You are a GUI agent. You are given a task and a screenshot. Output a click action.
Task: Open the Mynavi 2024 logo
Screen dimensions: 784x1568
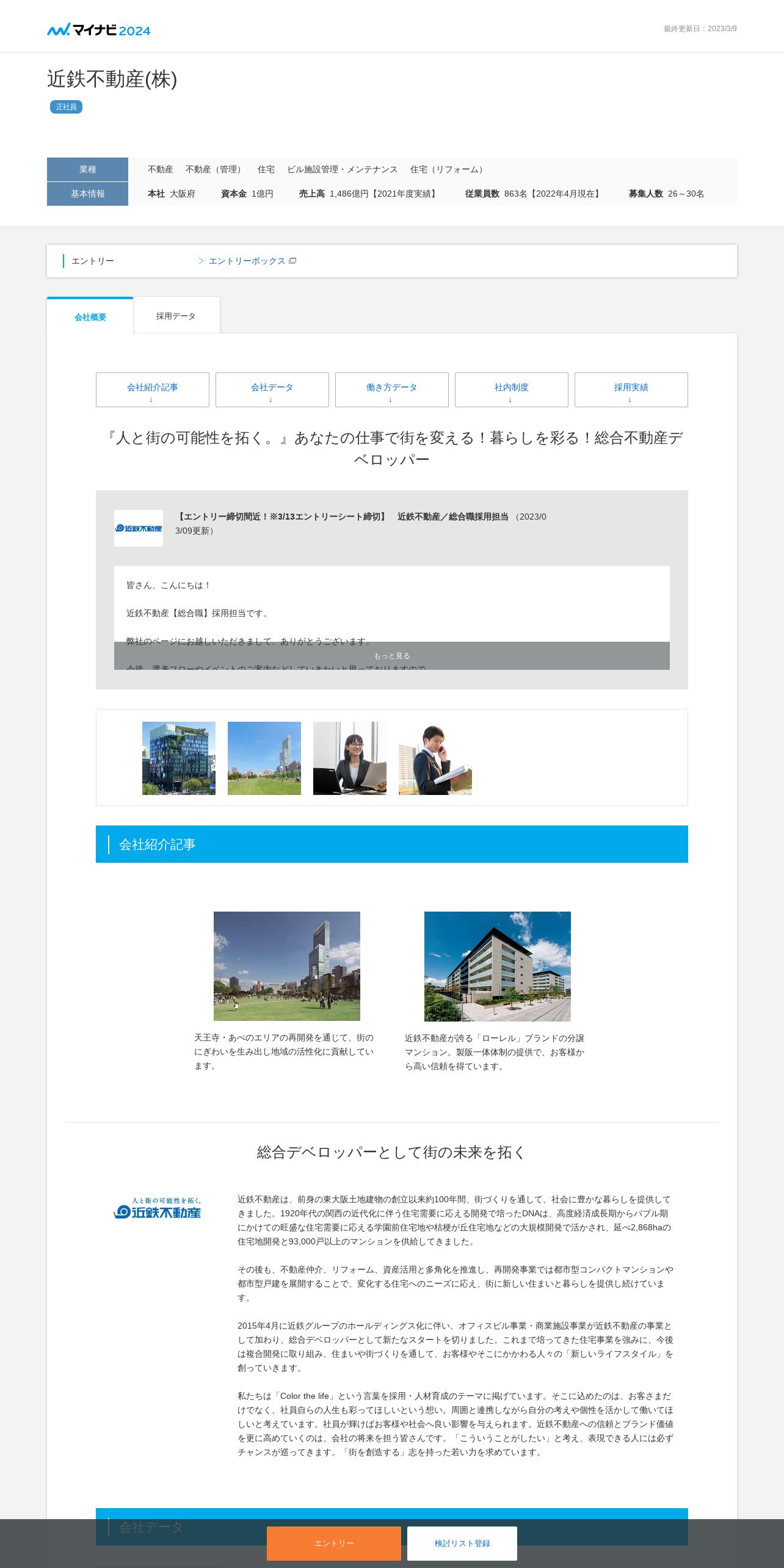[99, 29]
